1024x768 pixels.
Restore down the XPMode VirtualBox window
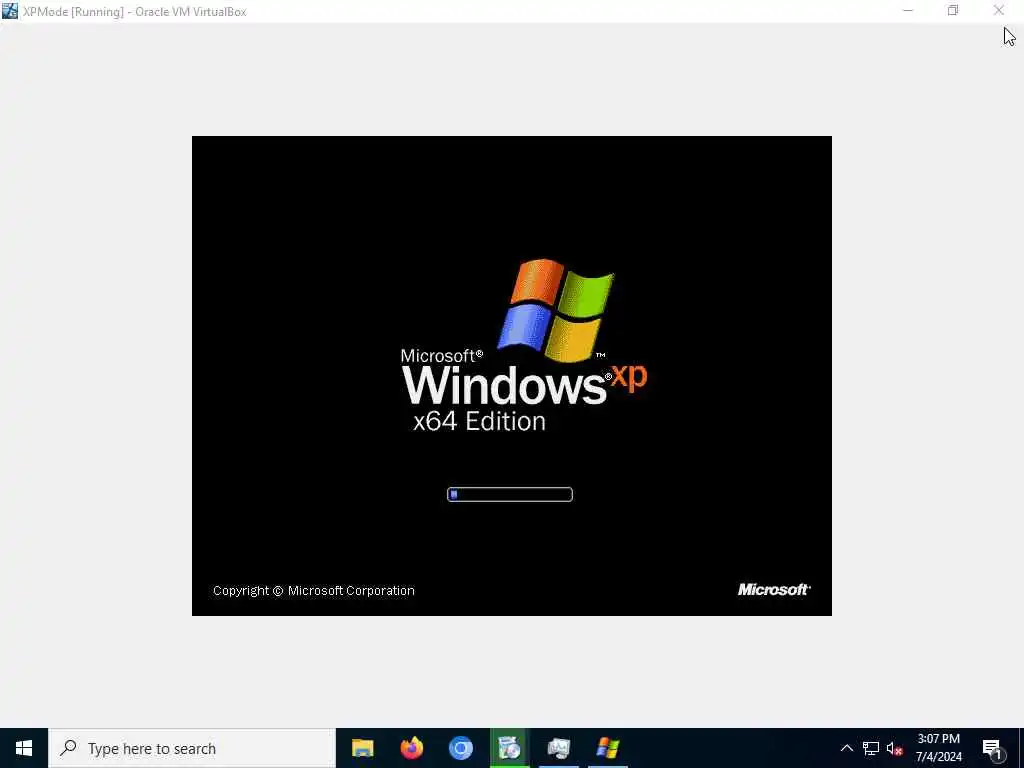click(953, 11)
